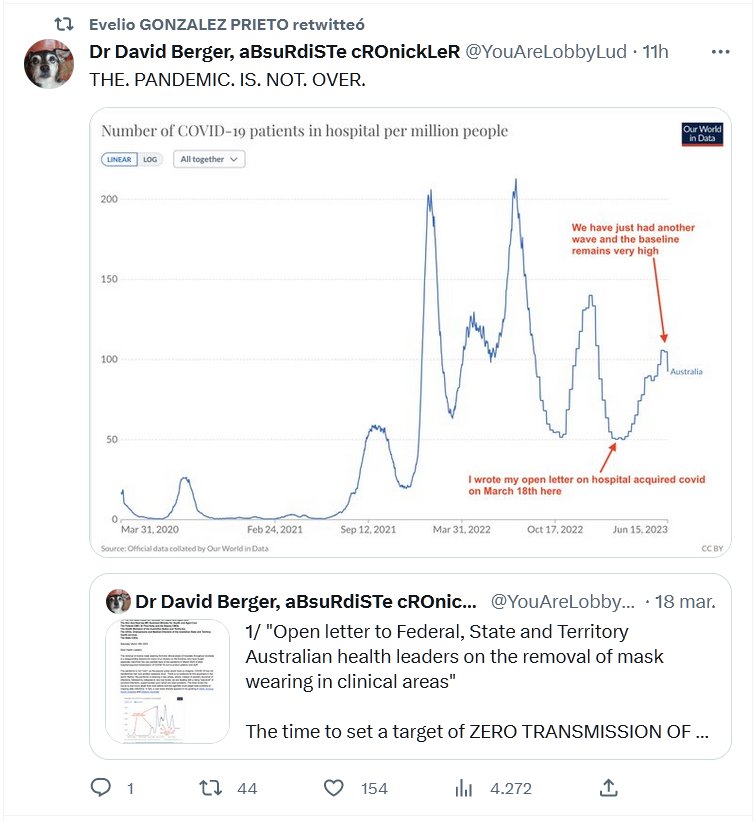The image size is (756, 822).
Task: Switch chart to LINEAR scale
Action: point(119,159)
